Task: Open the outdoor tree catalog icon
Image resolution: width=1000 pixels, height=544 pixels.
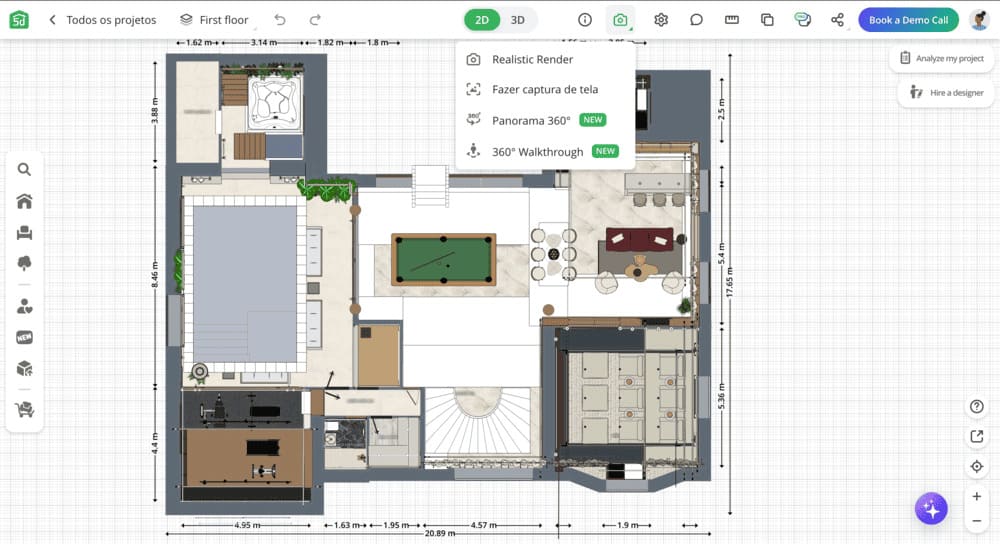Action: 24,264
